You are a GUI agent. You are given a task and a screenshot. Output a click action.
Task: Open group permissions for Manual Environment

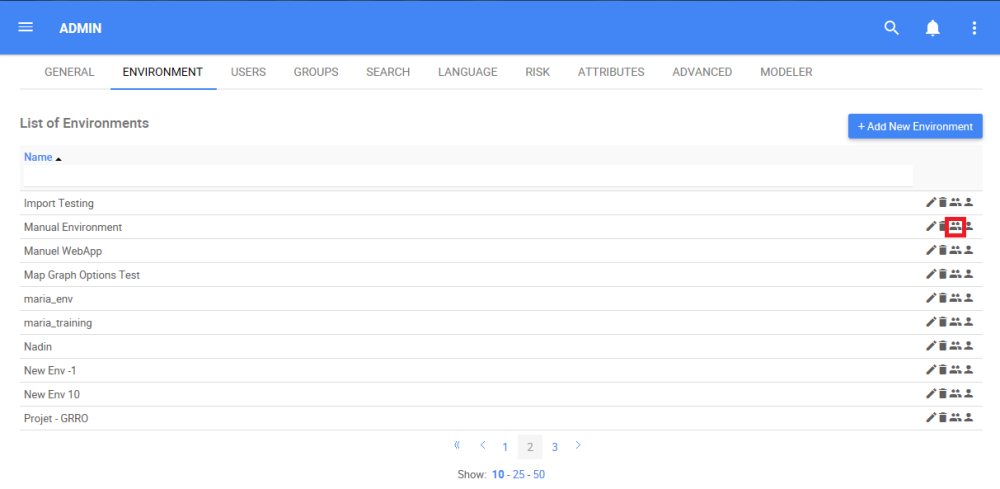click(x=955, y=226)
